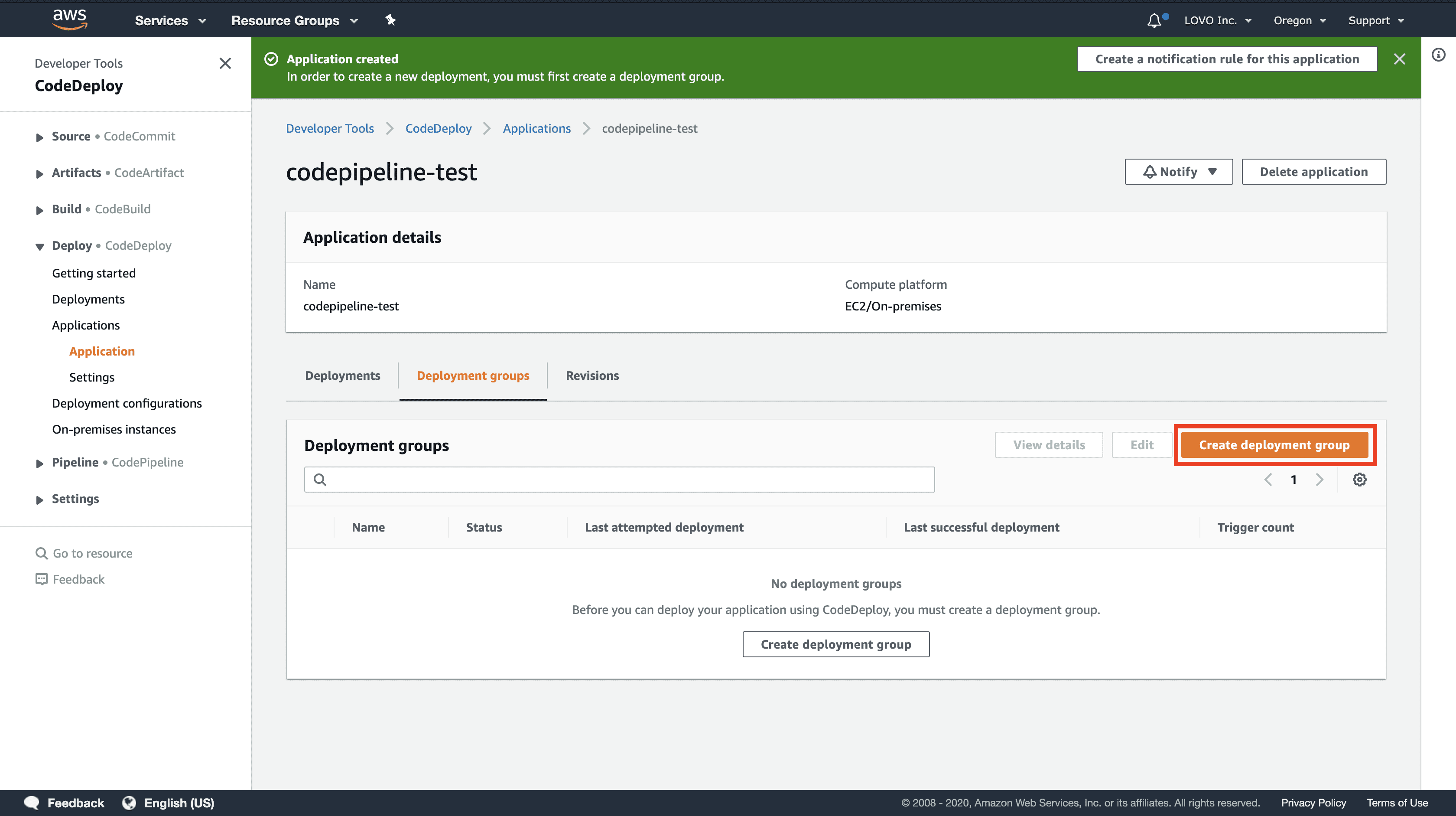The height and width of the screenshot is (816, 1456).
Task: Click the deployment groups search field
Action: 620,480
